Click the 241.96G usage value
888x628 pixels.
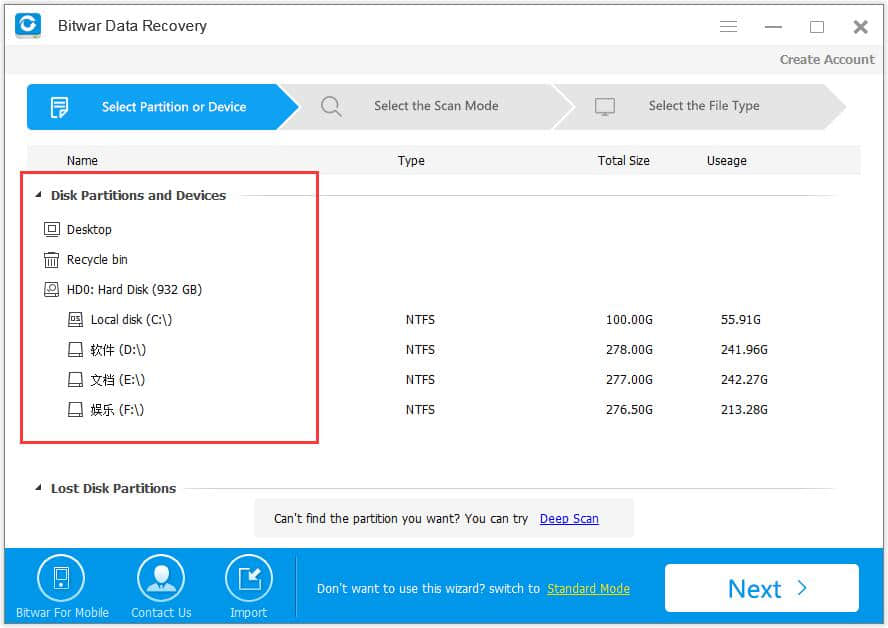[x=744, y=349]
